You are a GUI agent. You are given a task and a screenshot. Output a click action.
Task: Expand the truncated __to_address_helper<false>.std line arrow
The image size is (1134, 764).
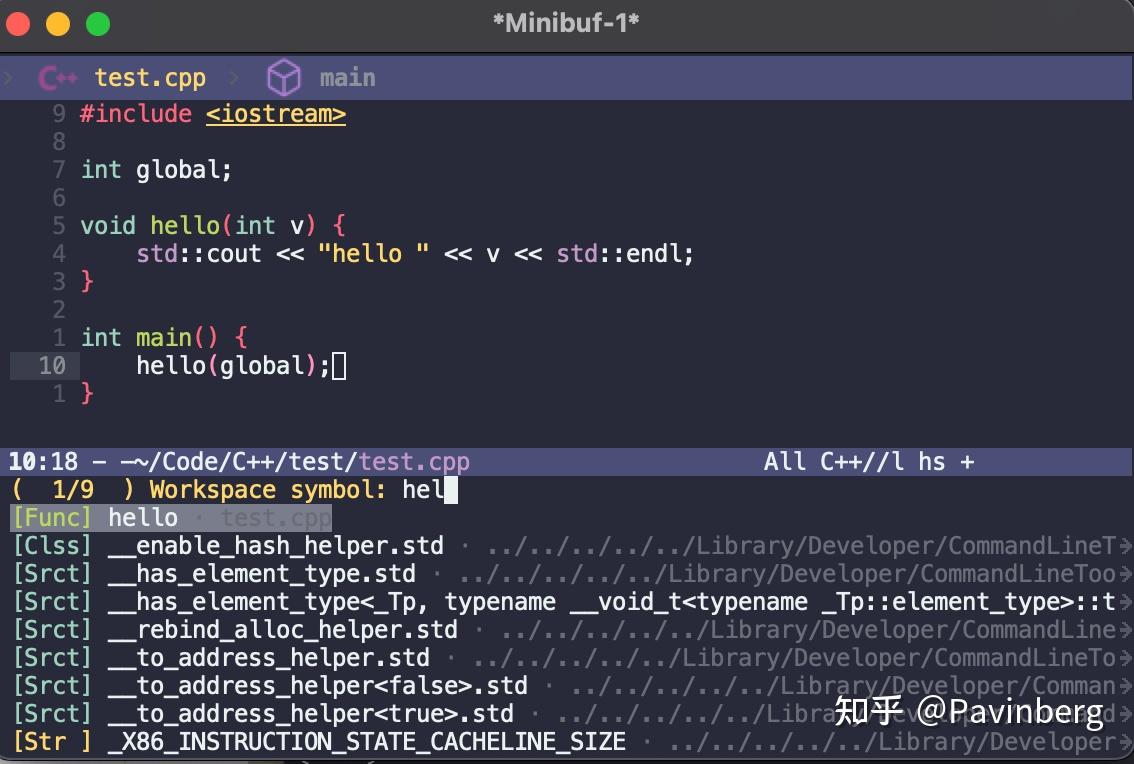point(1126,686)
